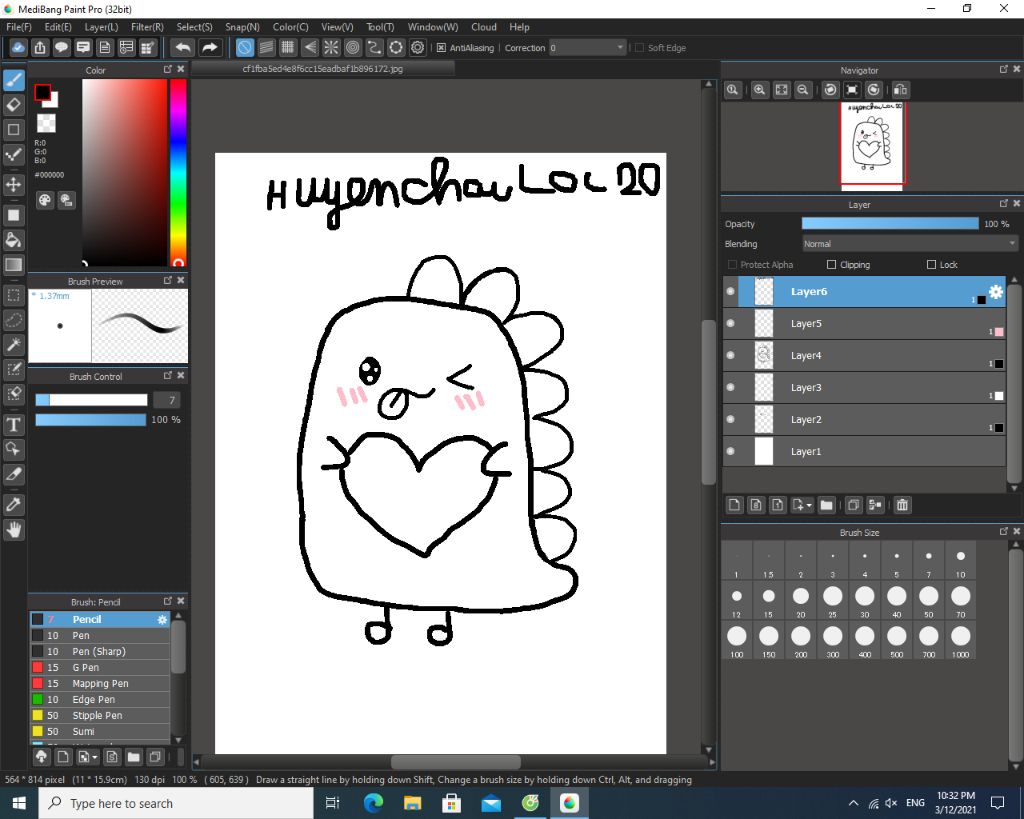Click the Redo arrow in the toolbar
This screenshot has height=819, width=1024.
point(209,48)
